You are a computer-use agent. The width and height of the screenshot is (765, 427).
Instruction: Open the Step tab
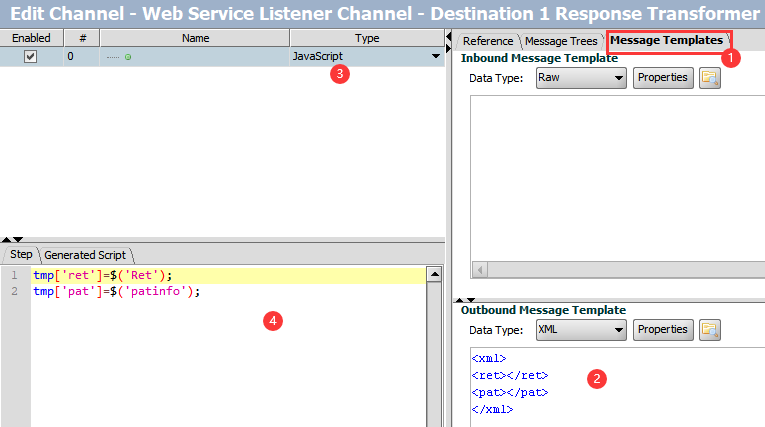point(21,255)
